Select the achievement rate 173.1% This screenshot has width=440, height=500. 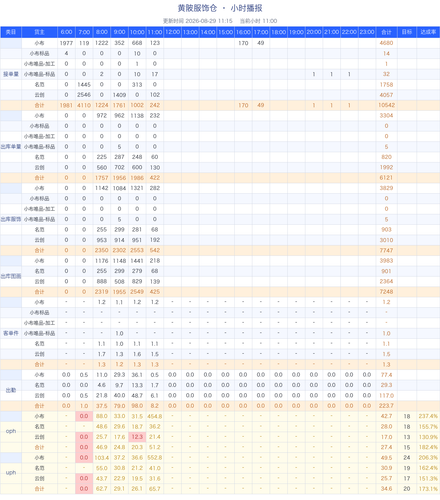(x=428, y=489)
